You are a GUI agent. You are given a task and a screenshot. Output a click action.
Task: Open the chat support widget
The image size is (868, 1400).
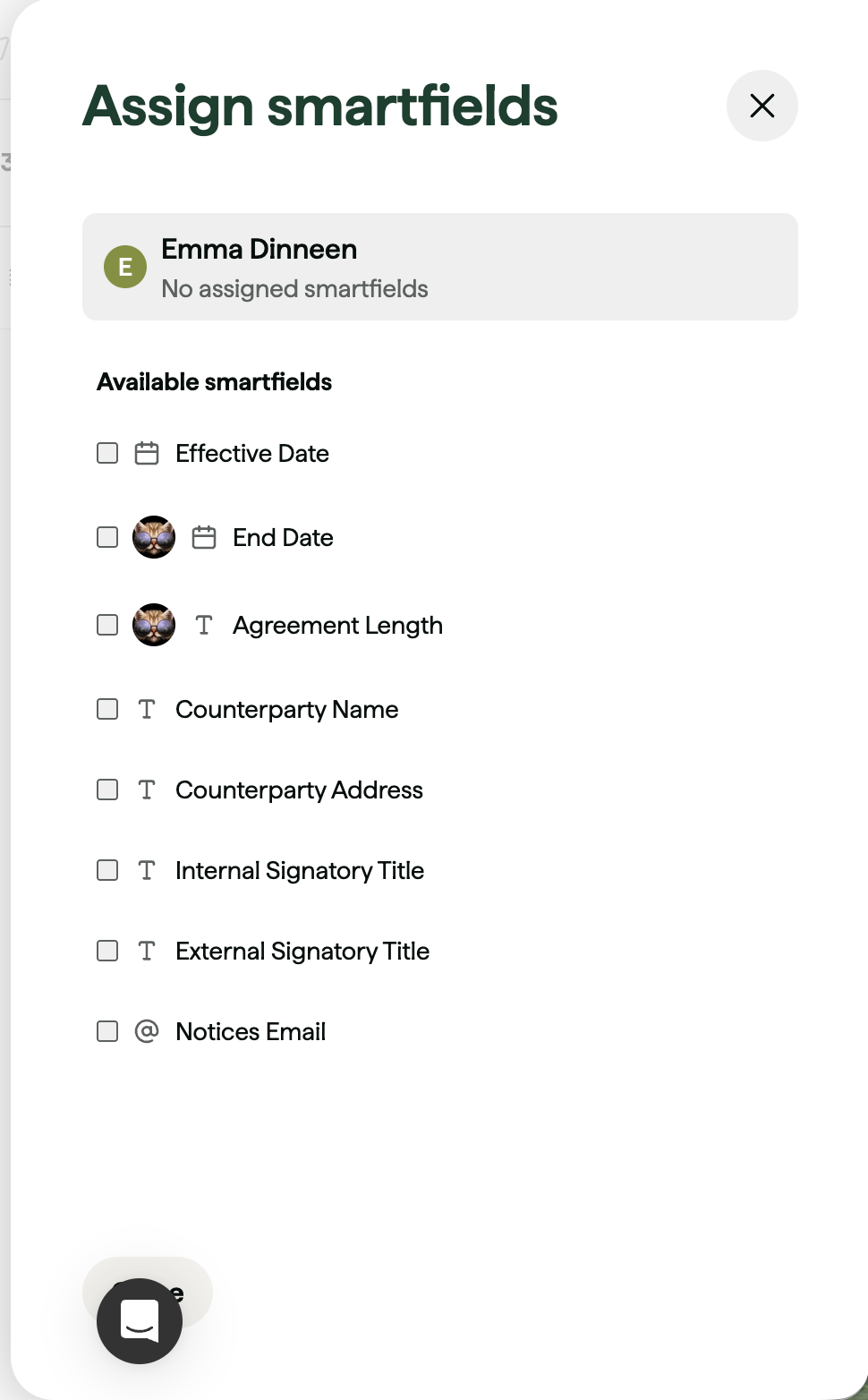point(140,1320)
